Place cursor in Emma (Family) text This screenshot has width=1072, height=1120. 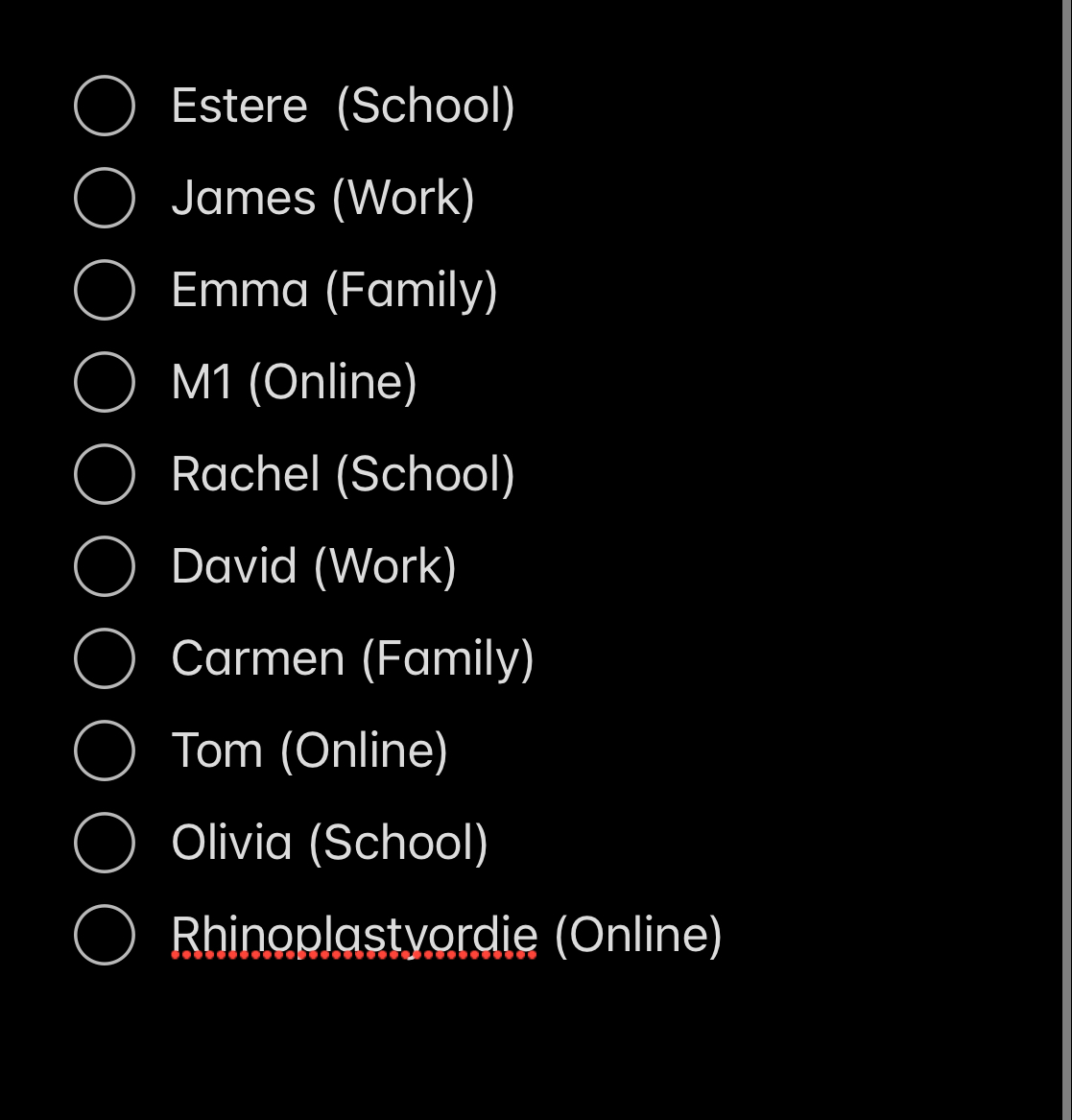pos(334,290)
